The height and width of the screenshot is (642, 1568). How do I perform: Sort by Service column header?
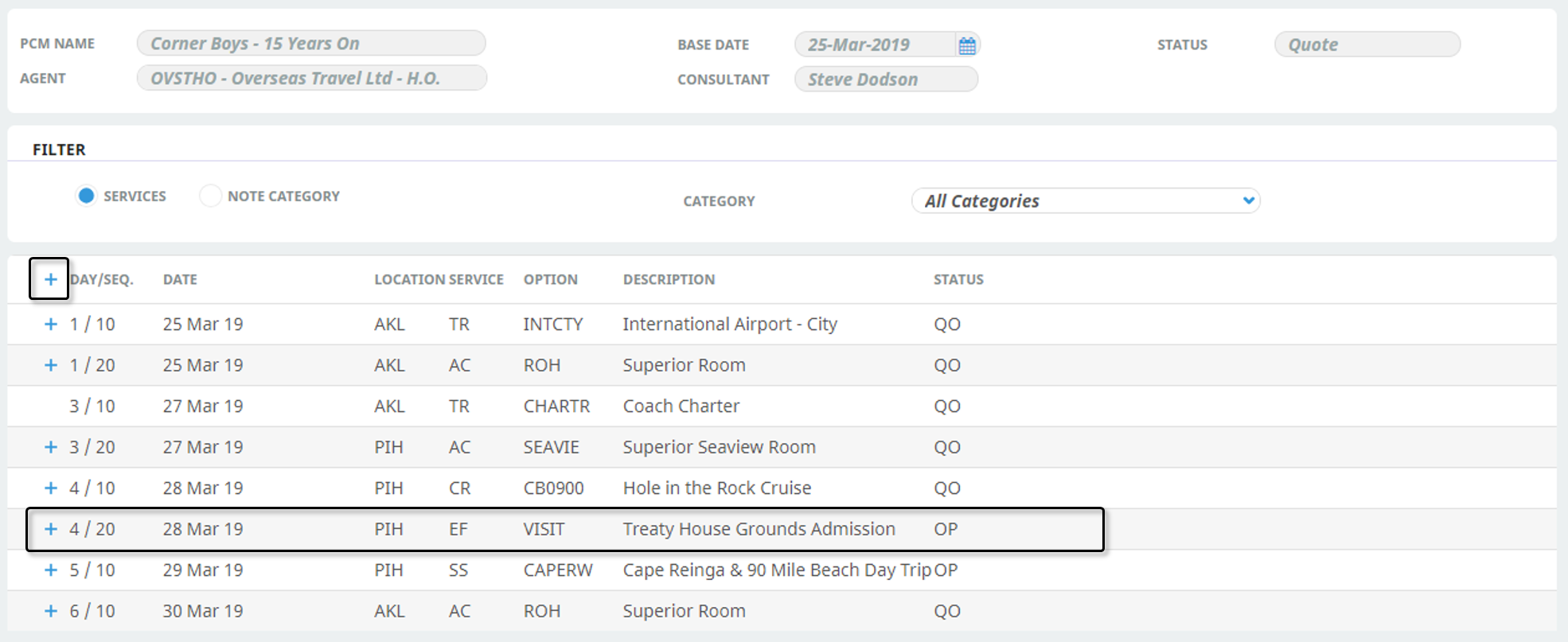click(476, 279)
